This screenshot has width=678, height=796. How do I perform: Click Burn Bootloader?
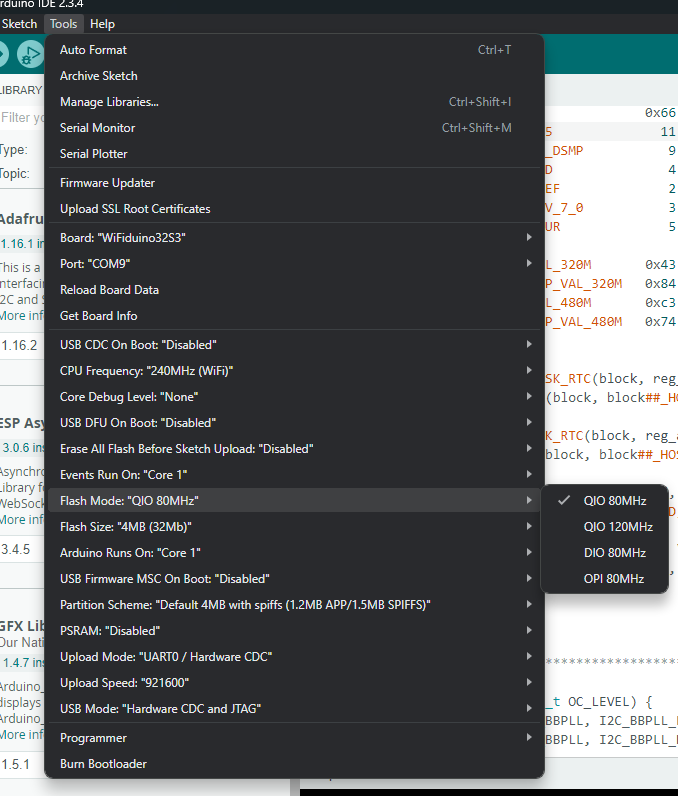click(x=294, y=764)
